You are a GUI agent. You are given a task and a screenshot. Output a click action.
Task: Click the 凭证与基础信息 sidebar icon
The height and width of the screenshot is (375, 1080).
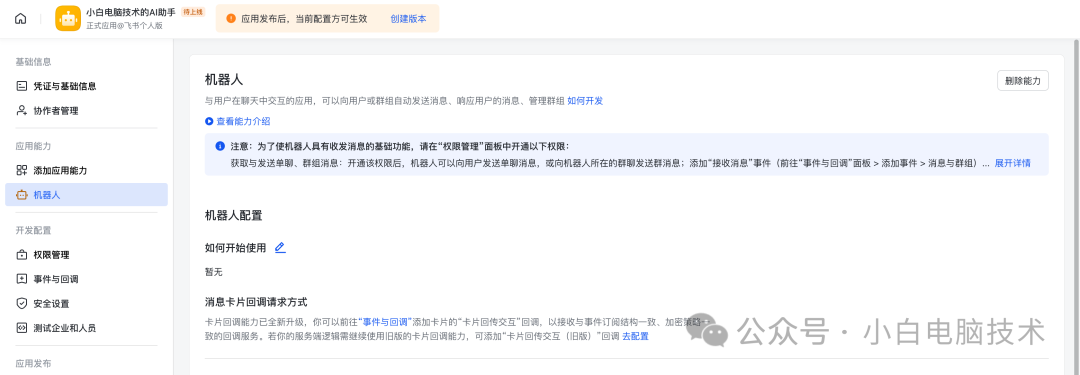coord(21,86)
